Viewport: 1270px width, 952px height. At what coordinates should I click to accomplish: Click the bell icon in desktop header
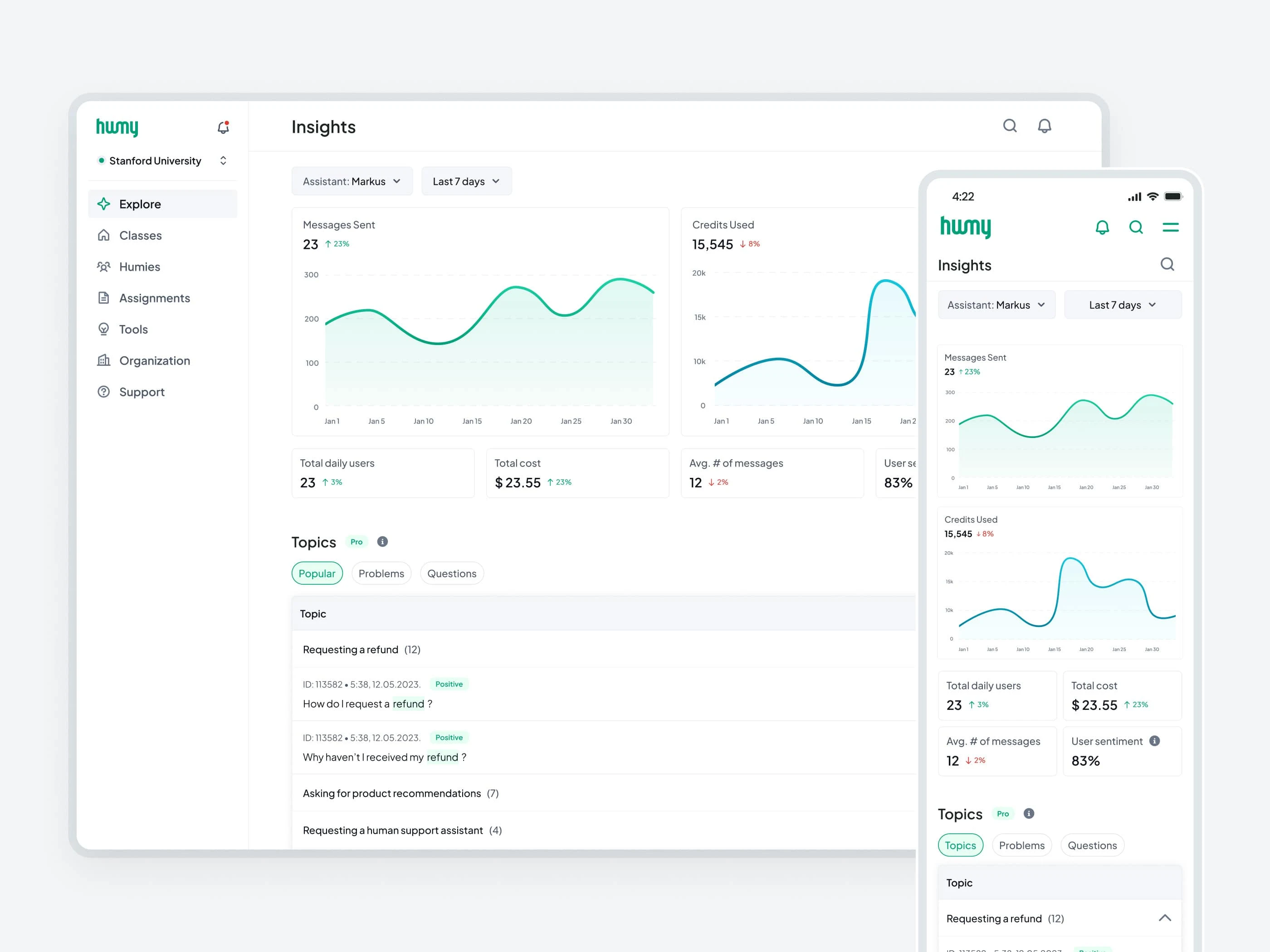(1045, 126)
